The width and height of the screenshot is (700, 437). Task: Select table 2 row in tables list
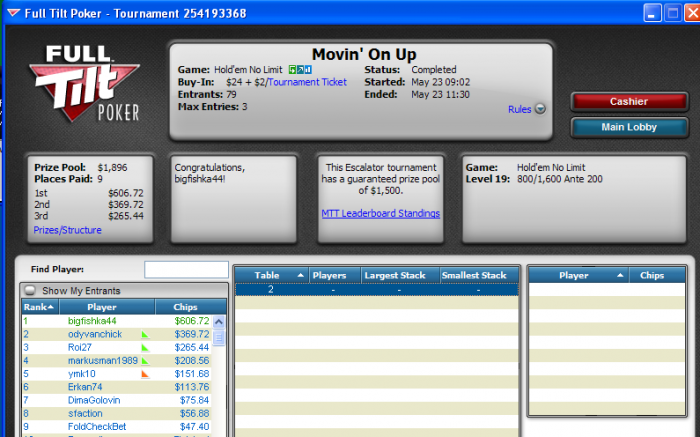(377, 290)
